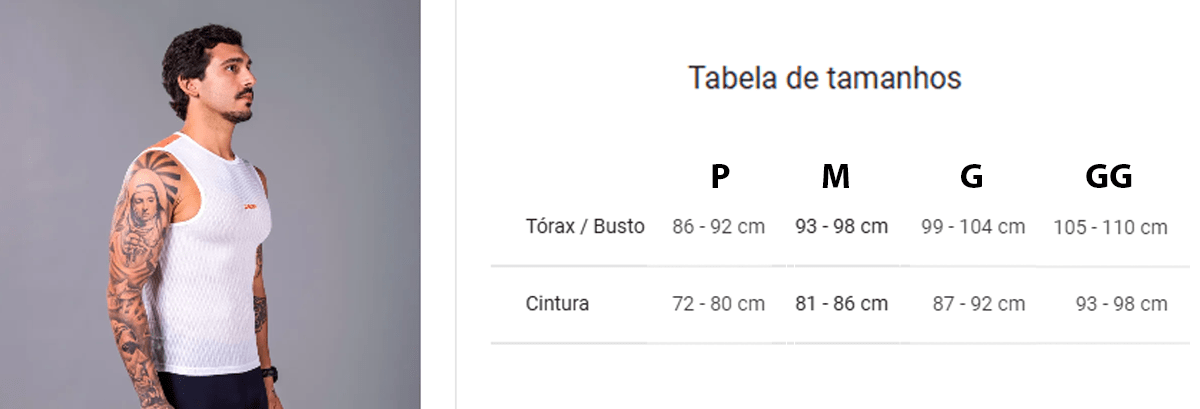The height and width of the screenshot is (409, 1200).
Task: Click the 87 - 92 cm waist value
Action: coord(977,303)
